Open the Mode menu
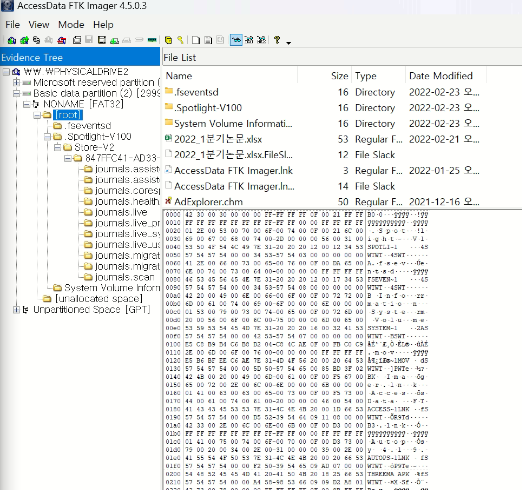 (x=71, y=25)
